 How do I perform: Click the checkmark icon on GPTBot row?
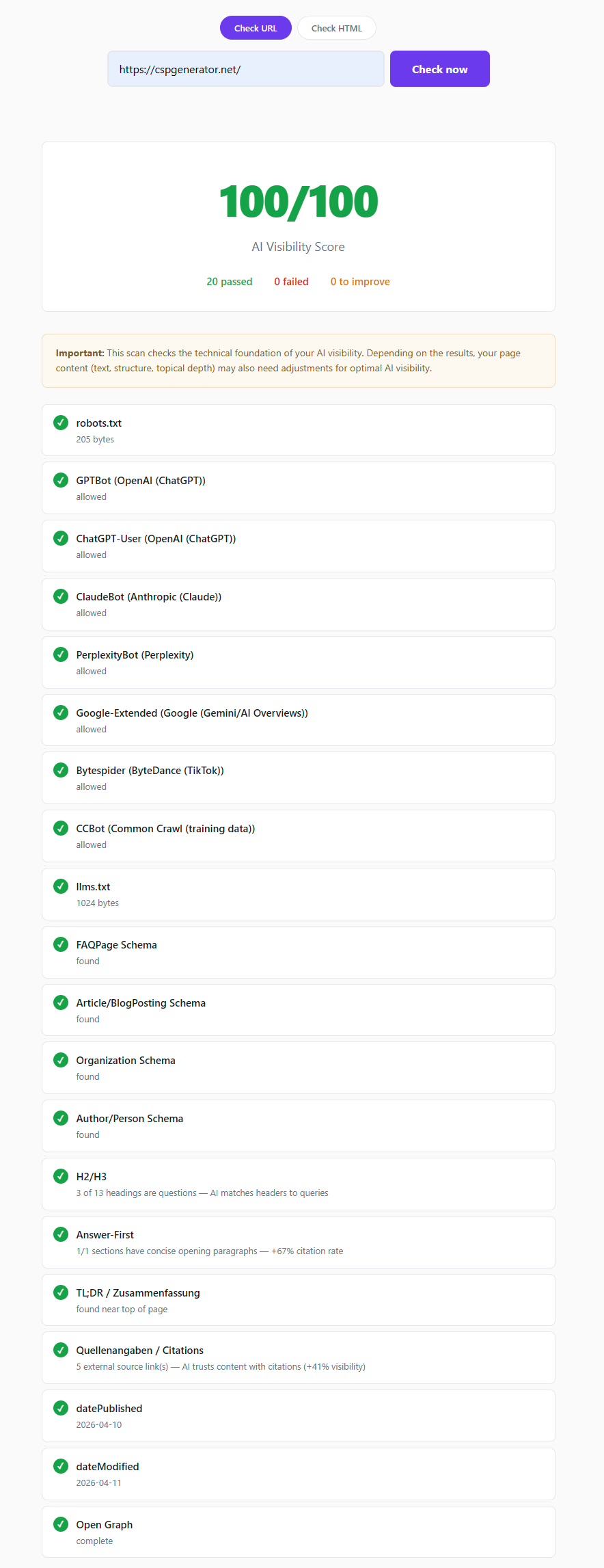60,480
